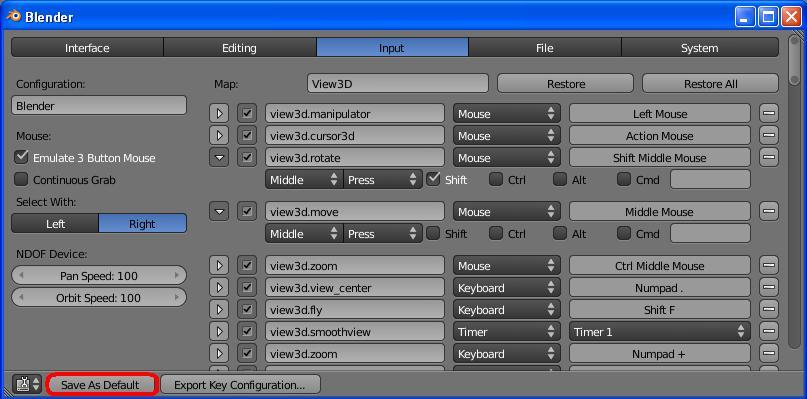Click the Action Mouse binding button

pos(659,135)
